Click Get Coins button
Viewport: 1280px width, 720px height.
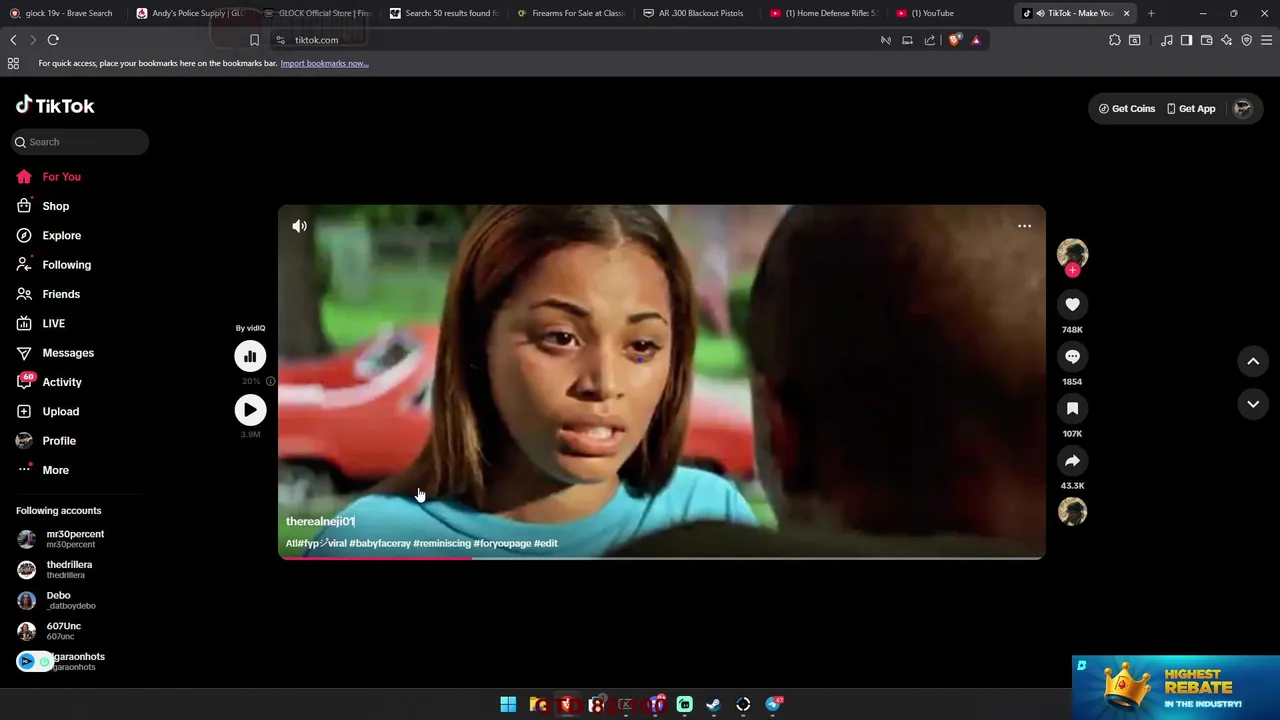(x=1126, y=109)
